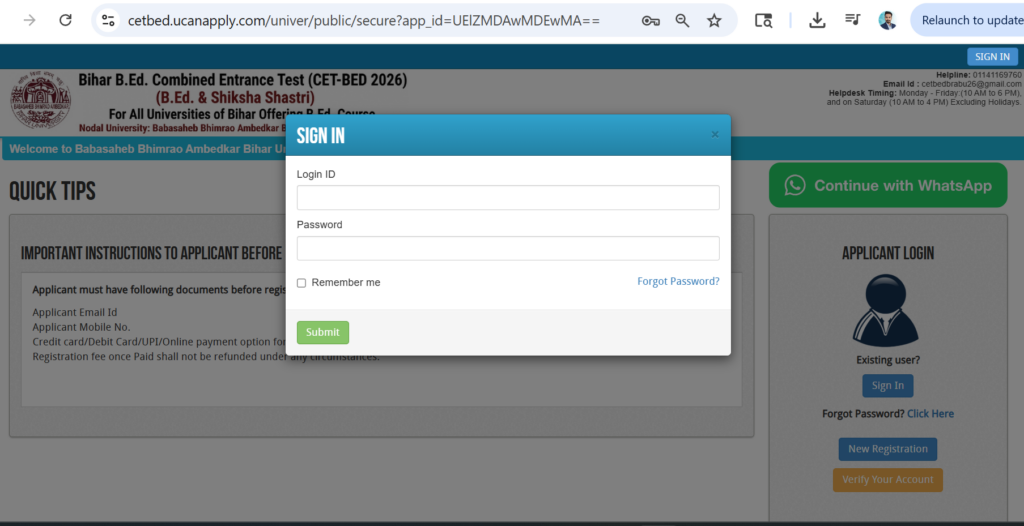Bookmark this page with star icon
Image resolution: width=1024 pixels, height=526 pixels.
pyautogui.click(x=714, y=20)
